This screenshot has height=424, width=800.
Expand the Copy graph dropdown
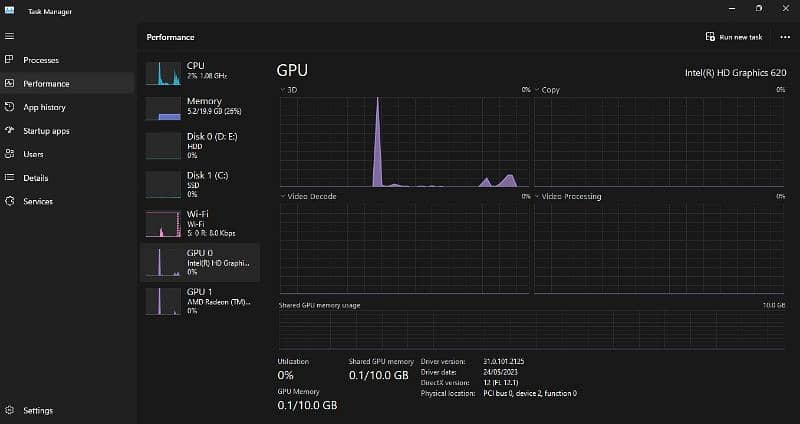point(537,90)
